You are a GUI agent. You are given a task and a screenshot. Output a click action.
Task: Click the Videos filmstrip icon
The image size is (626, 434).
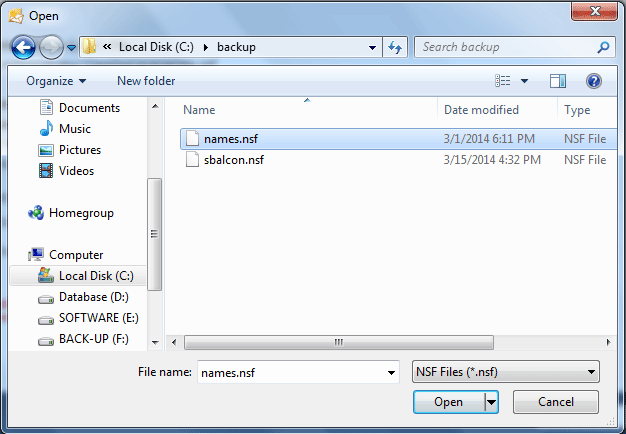point(46,171)
